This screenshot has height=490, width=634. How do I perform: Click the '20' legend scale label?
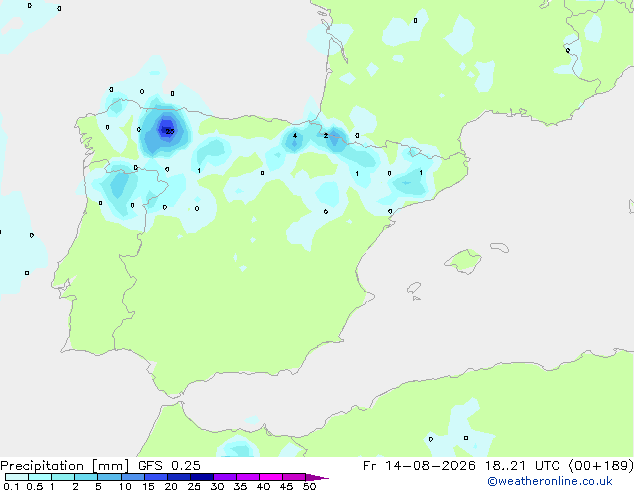[x=171, y=486]
